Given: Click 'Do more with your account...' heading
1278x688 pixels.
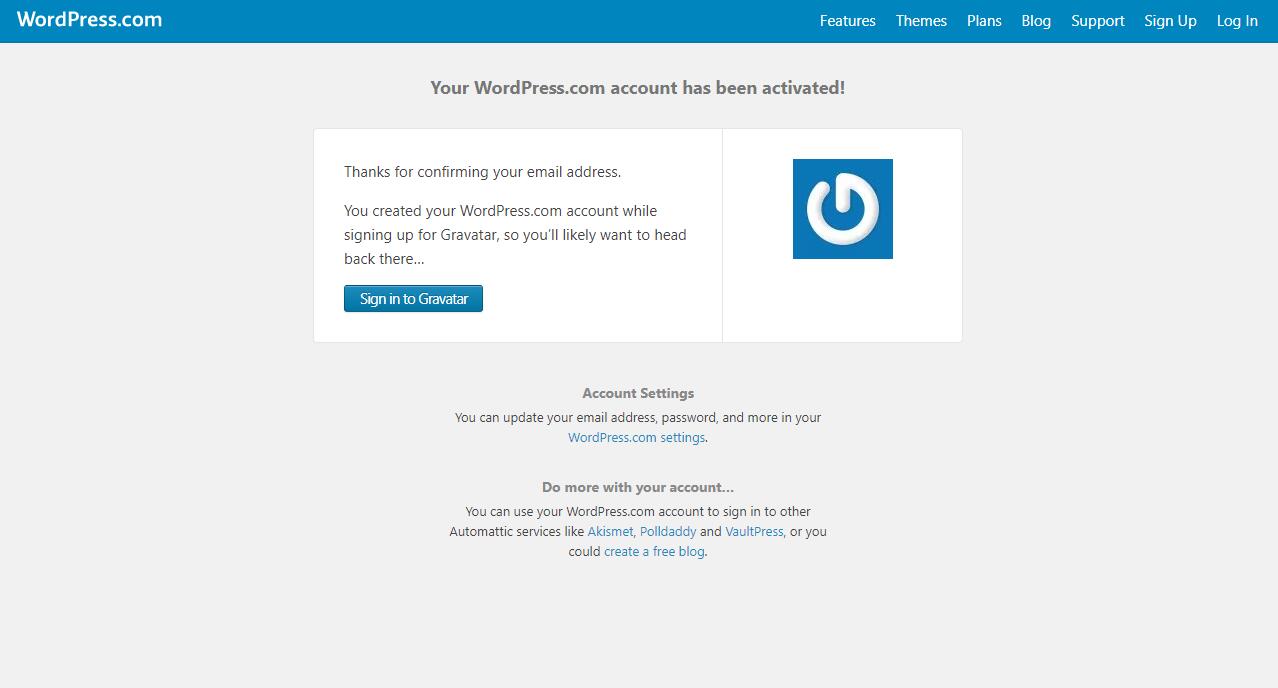Looking at the screenshot, I should 638,487.
